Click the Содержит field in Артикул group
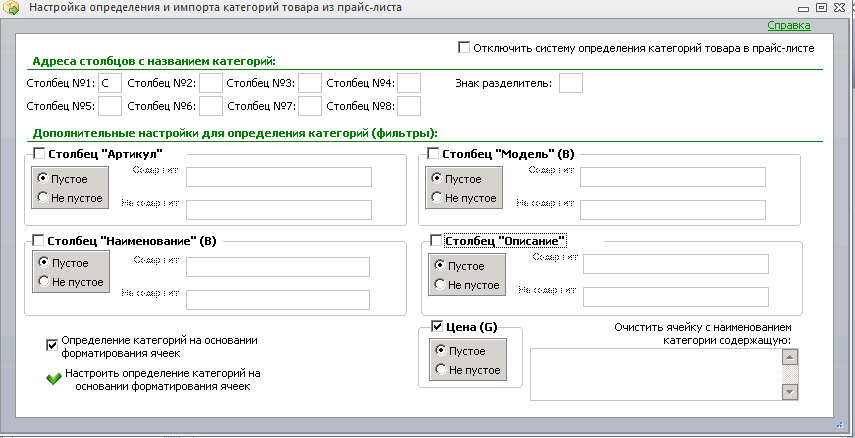 (x=279, y=177)
